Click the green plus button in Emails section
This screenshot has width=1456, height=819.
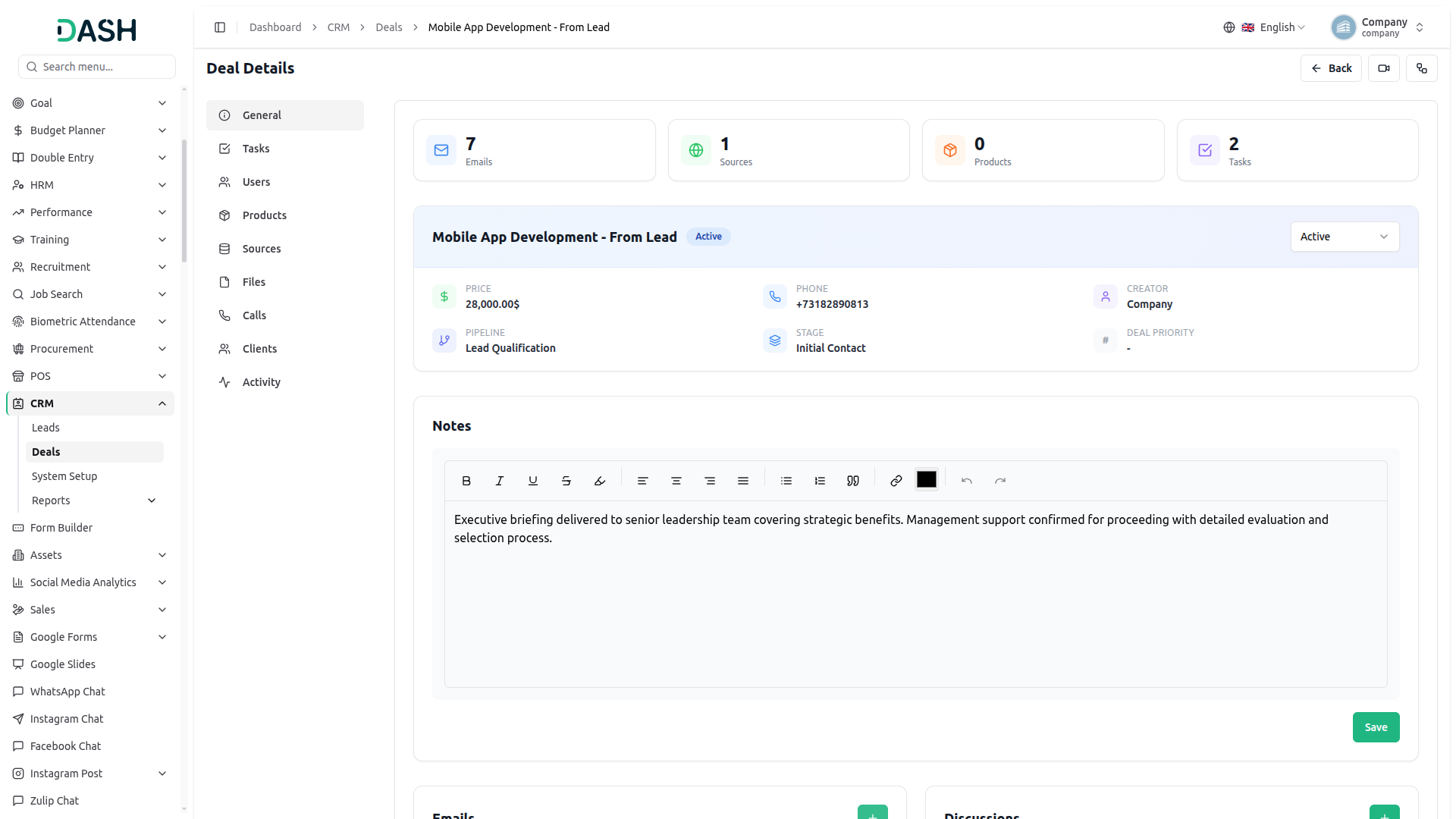click(873, 813)
